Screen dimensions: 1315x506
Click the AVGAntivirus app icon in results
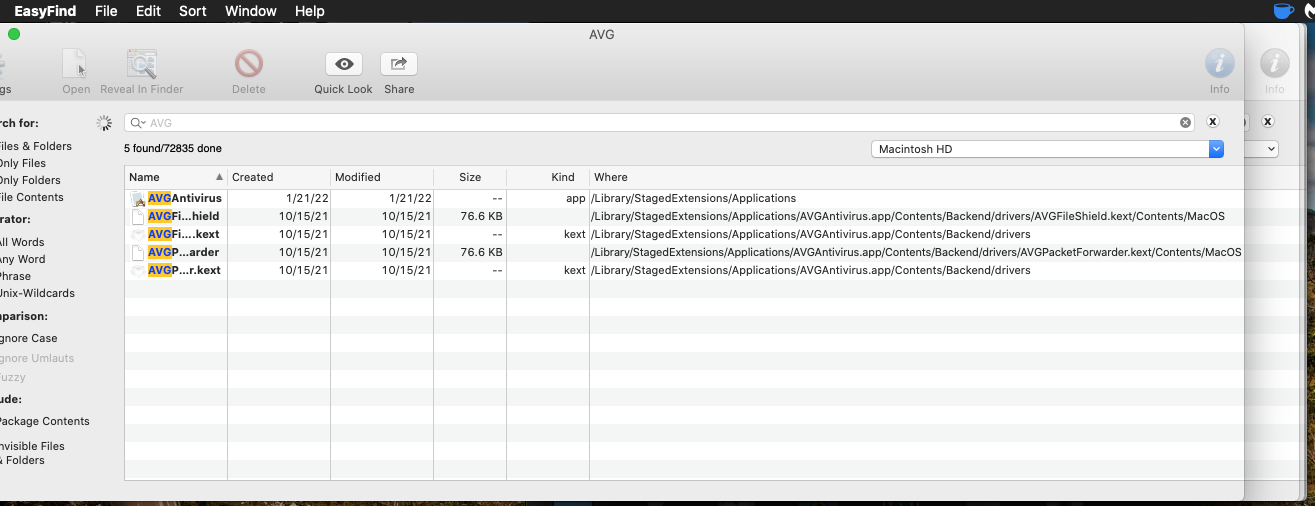pyautogui.click(x=138, y=198)
